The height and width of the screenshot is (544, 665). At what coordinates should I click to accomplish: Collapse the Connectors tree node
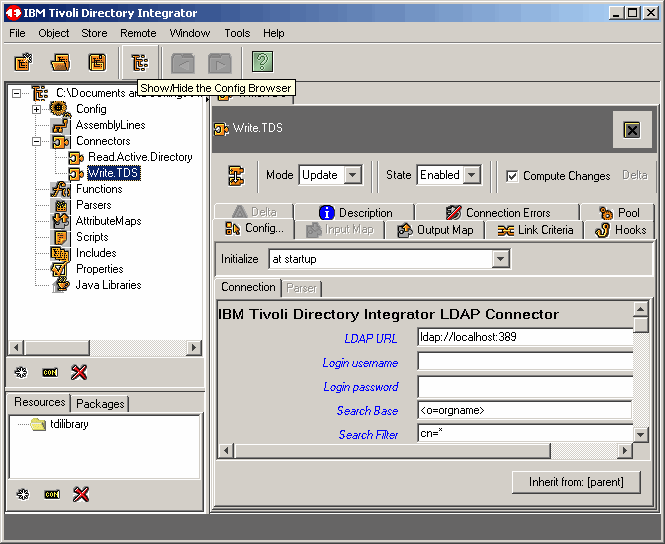[x=37, y=142]
